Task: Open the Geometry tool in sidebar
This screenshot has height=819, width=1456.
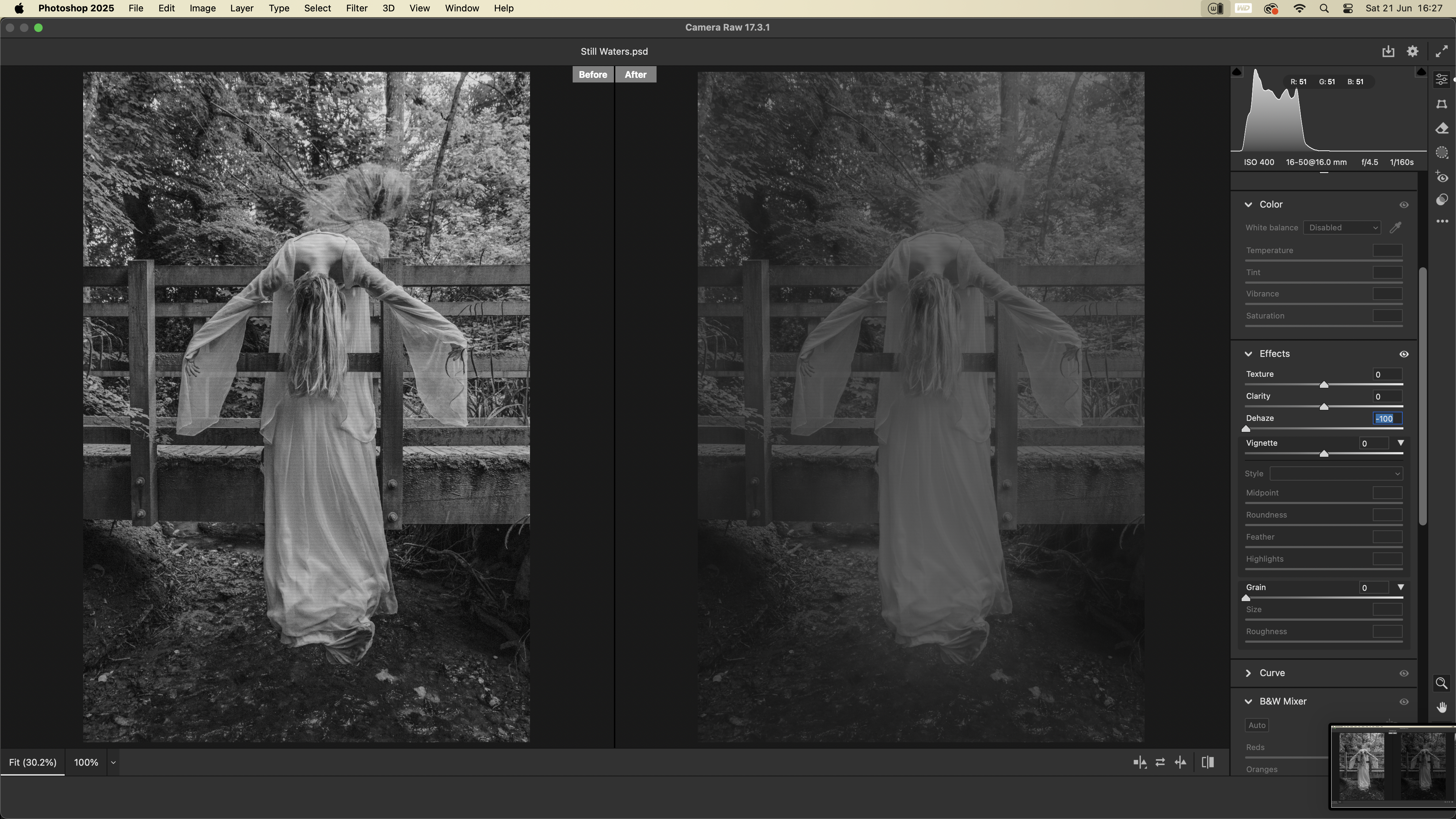Action: (1442, 105)
